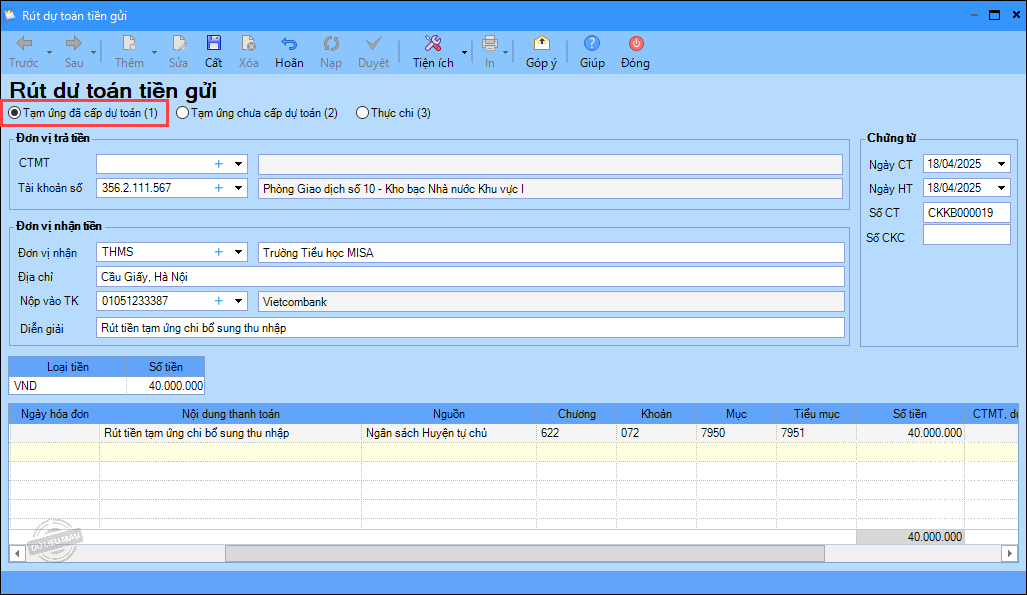
Task: Edit the Diễn giải description field
Action: (x=470, y=328)
